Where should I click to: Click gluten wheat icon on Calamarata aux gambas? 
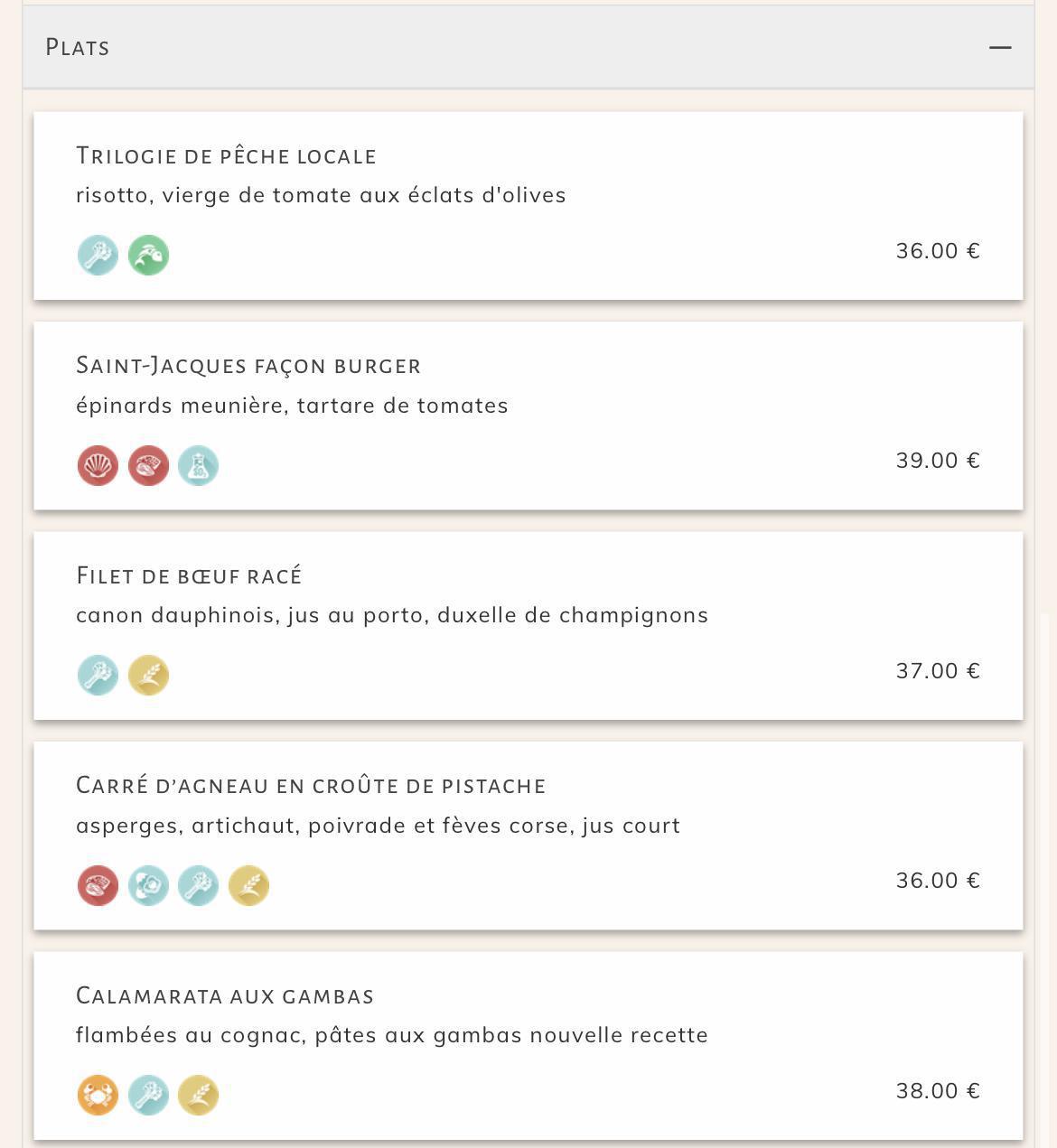pyautogui.click(x=198, y=1095)
